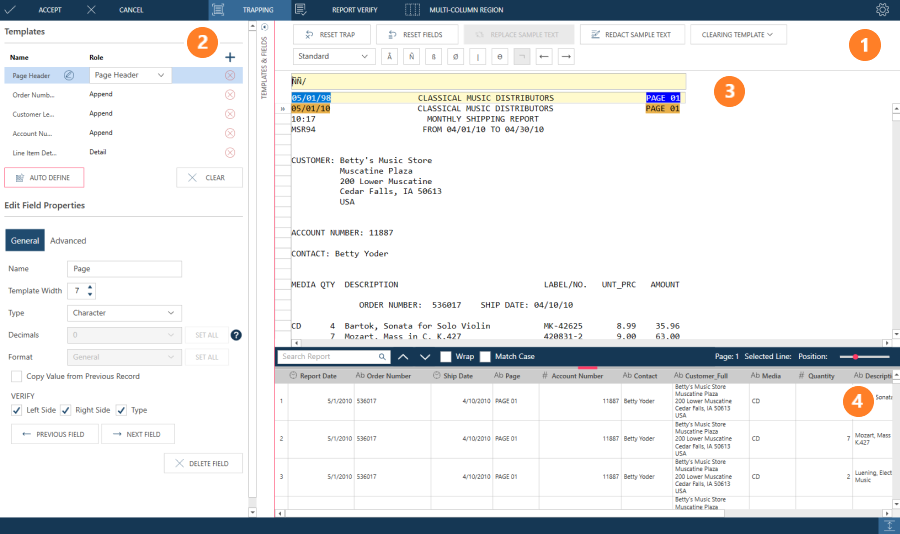Edit the Page Header template name
The width and height of the screenshot is (900, 534).
(69, 75)
